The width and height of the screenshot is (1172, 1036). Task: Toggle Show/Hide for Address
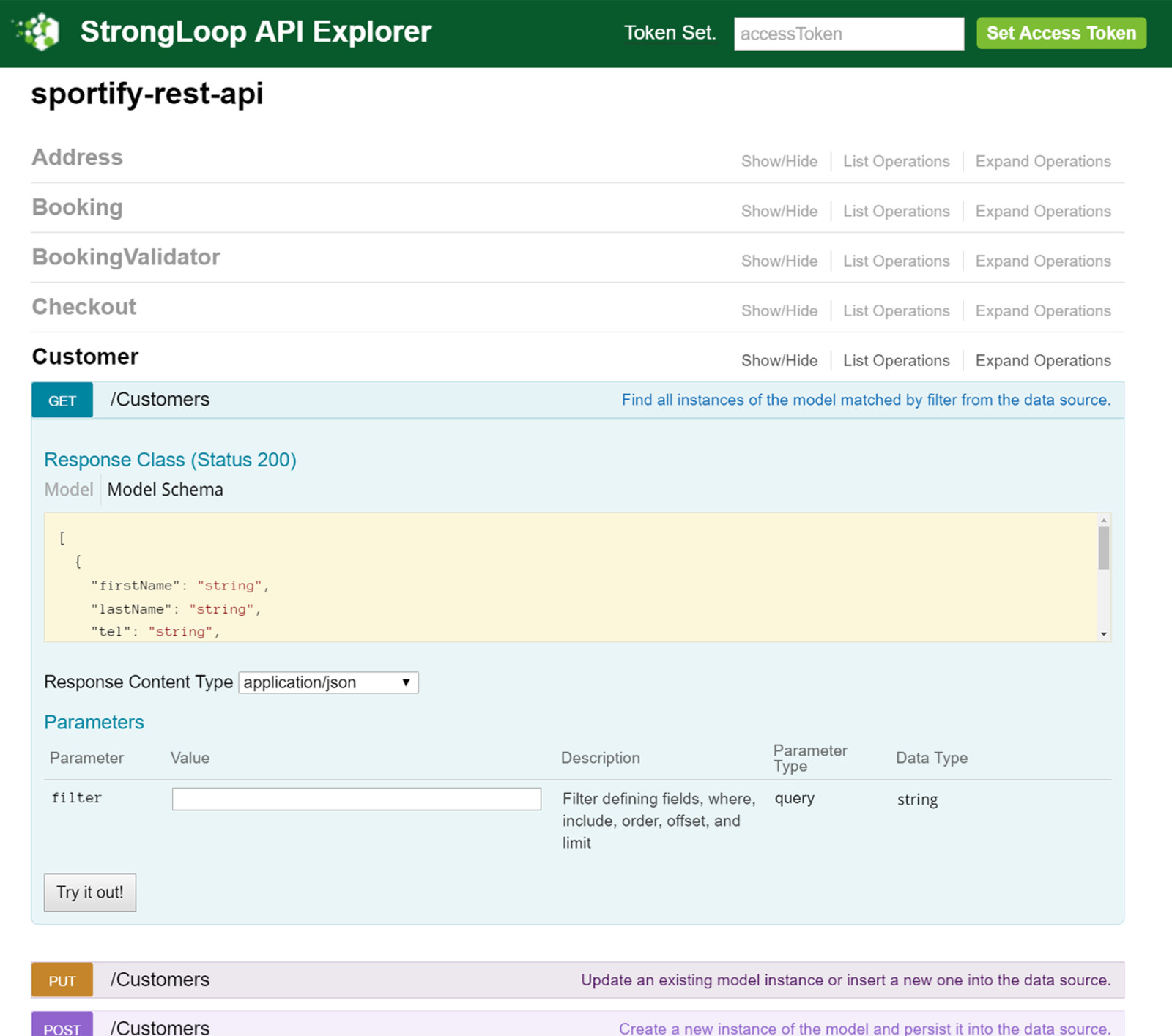click(779, 161)
